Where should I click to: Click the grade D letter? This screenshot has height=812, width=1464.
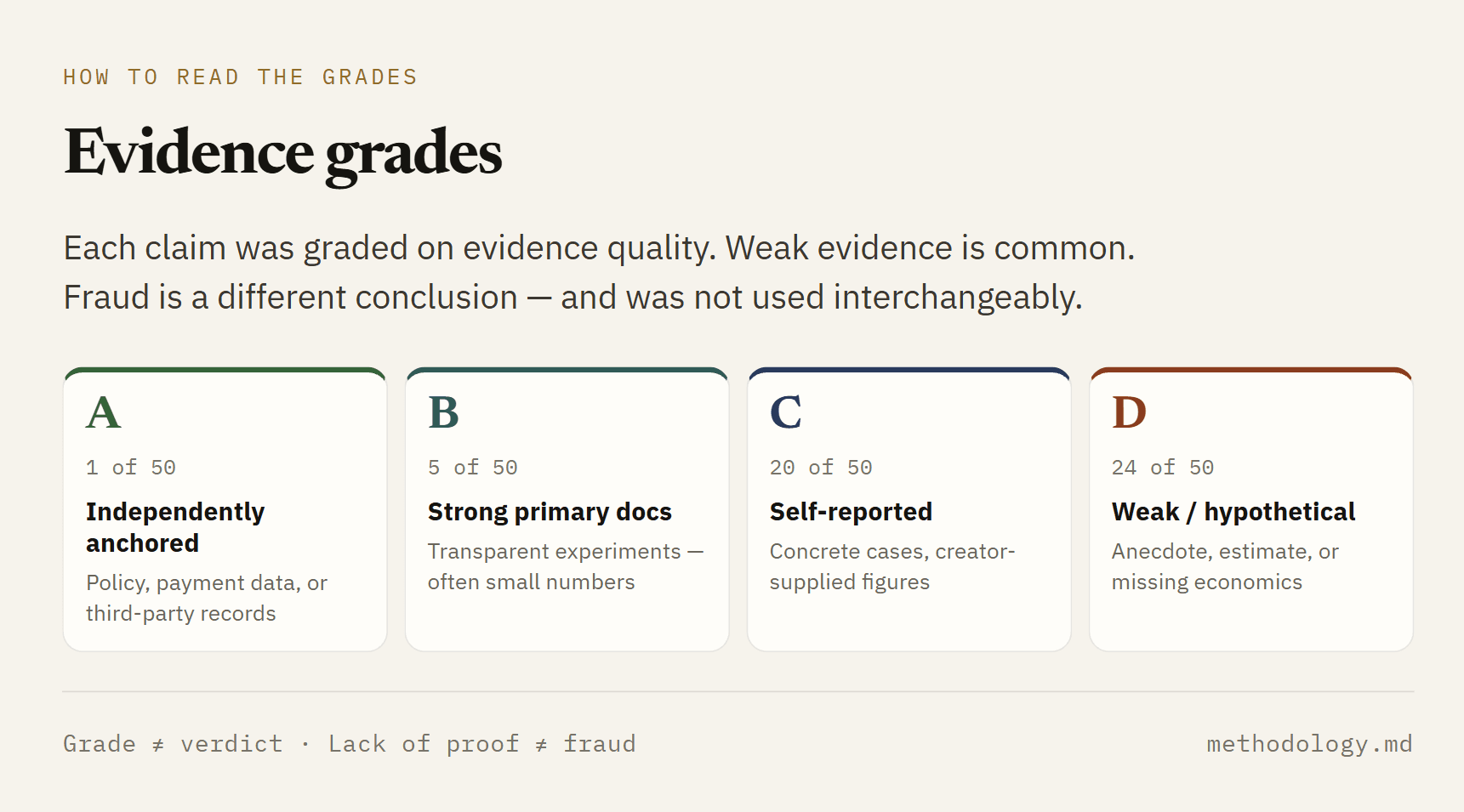click(1130, 413)
